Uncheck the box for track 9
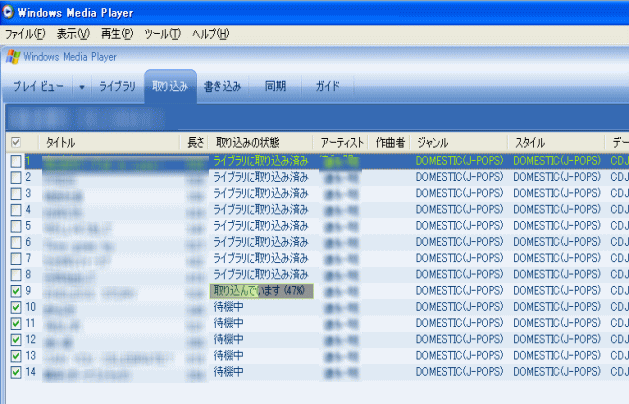629x404 pixels. click(x=16, y=291)
